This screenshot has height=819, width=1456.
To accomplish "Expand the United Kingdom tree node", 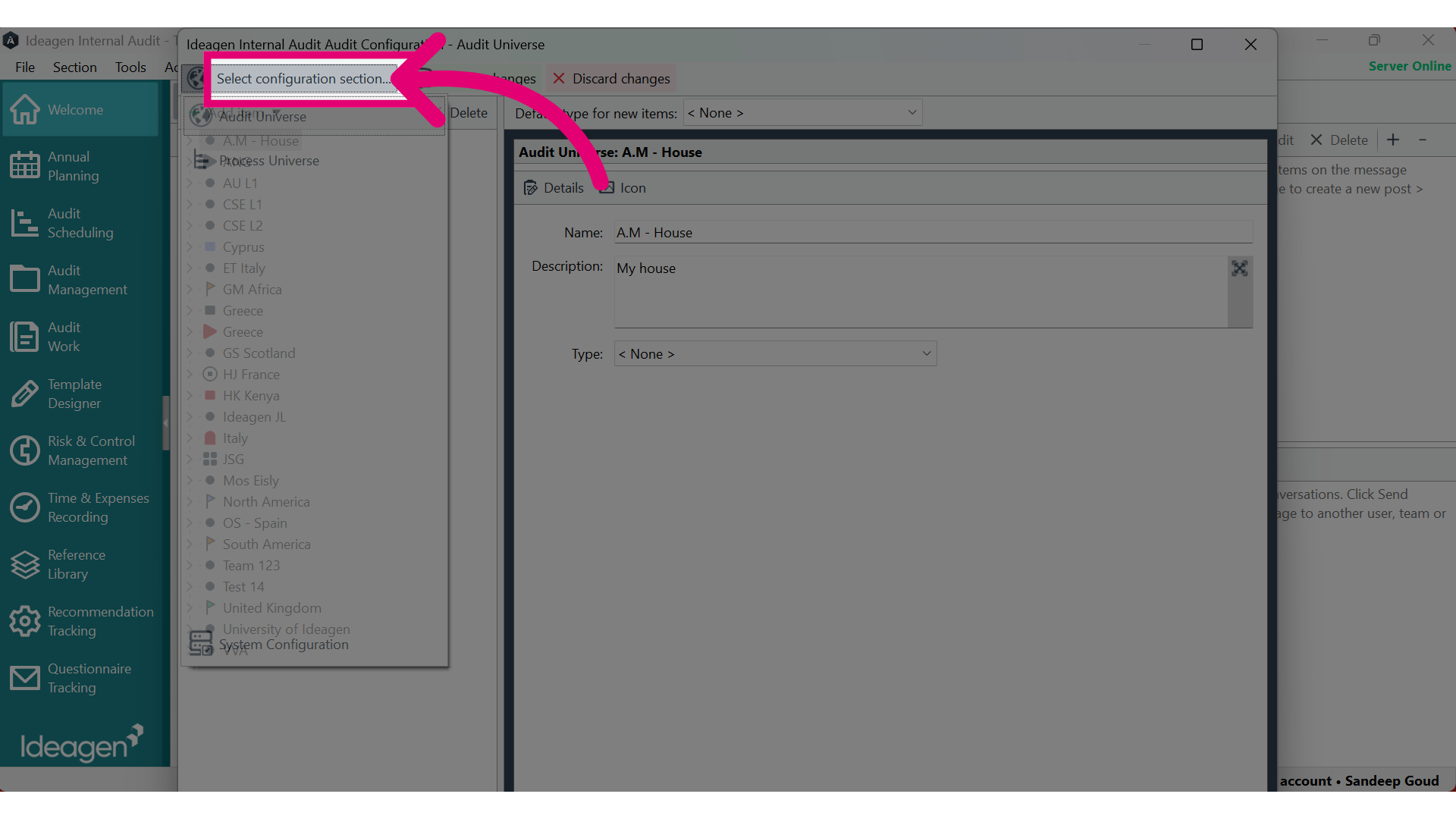I will click(190, 607).
